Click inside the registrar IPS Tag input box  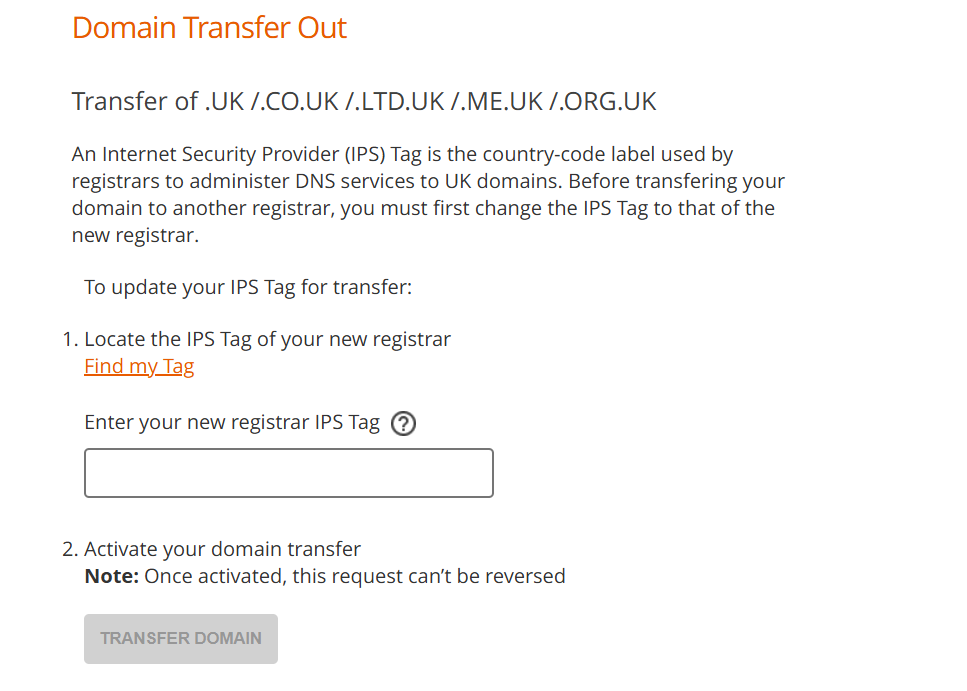(288, 472)
